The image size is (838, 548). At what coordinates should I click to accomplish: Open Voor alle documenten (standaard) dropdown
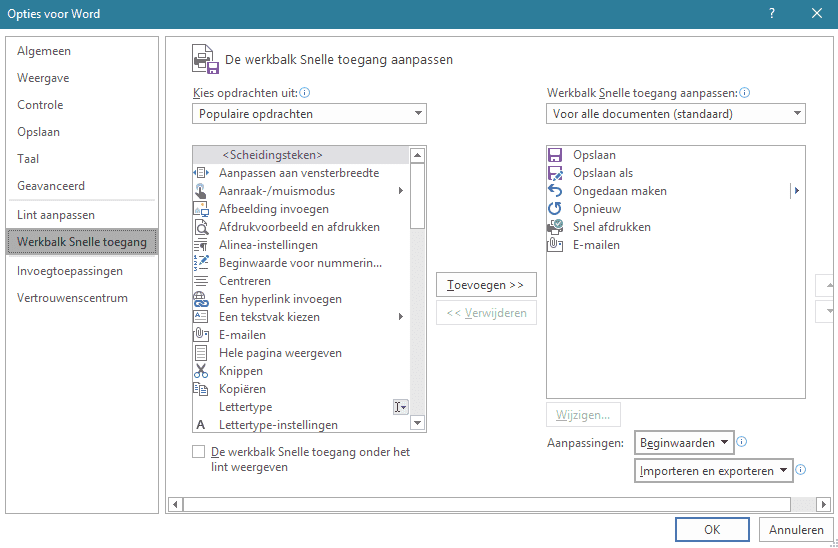coord(676,114)
